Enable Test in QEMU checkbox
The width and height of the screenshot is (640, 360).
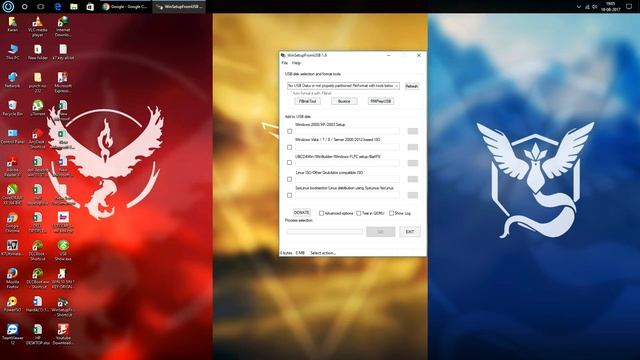tap(358, 213)
